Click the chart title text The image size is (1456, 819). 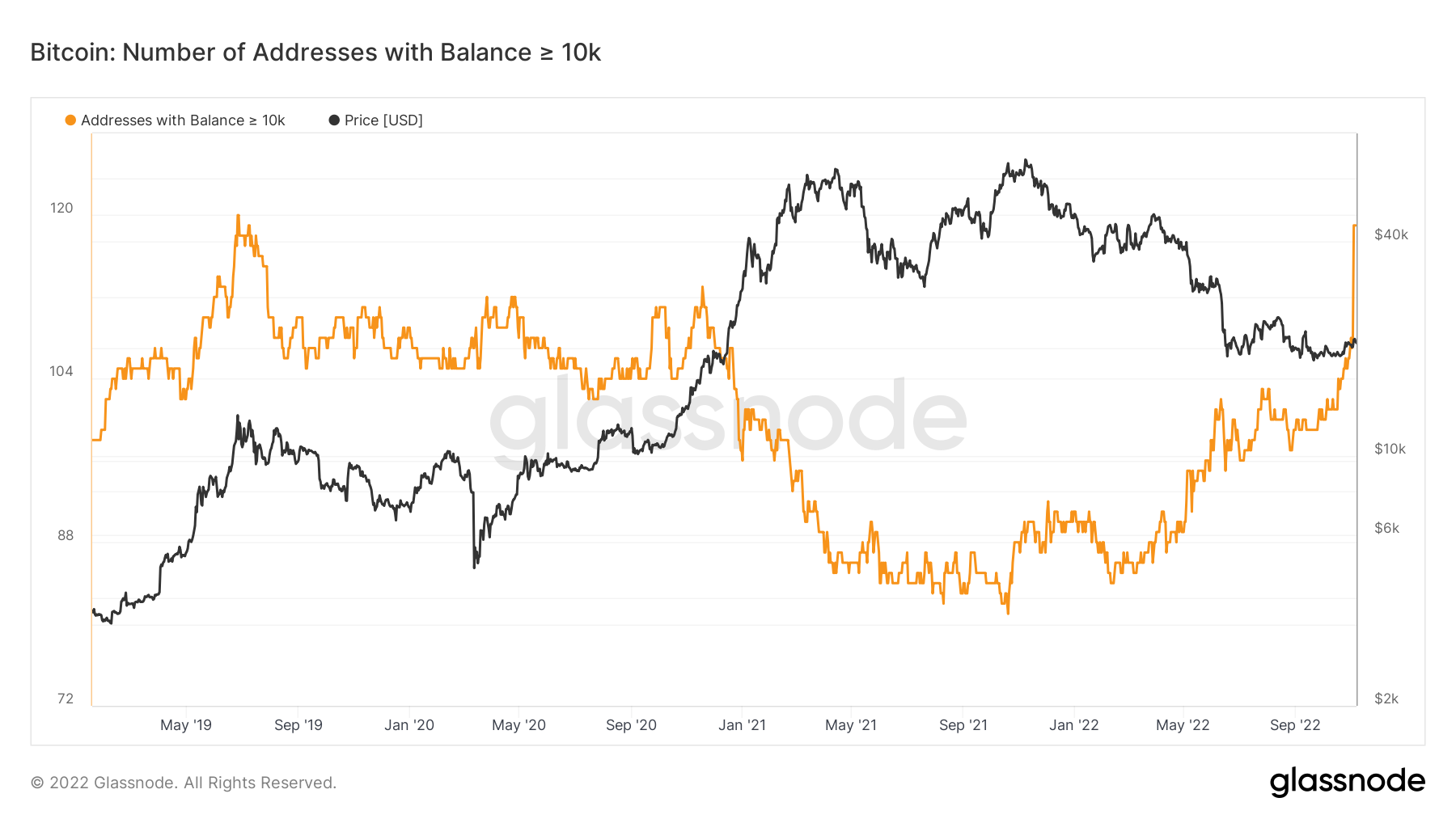tap(315, 53)
